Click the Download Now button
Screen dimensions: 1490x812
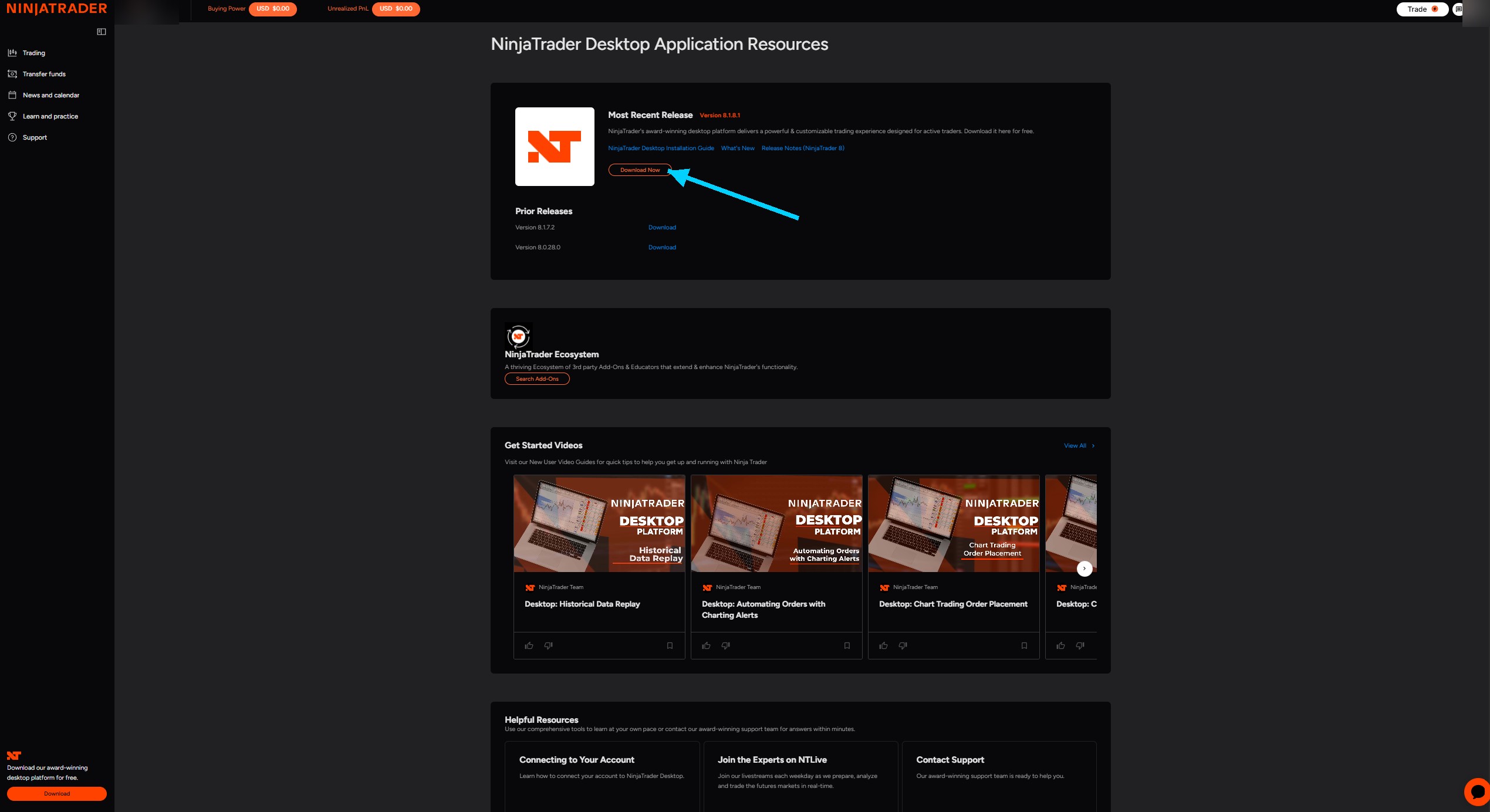click(640, 170)
